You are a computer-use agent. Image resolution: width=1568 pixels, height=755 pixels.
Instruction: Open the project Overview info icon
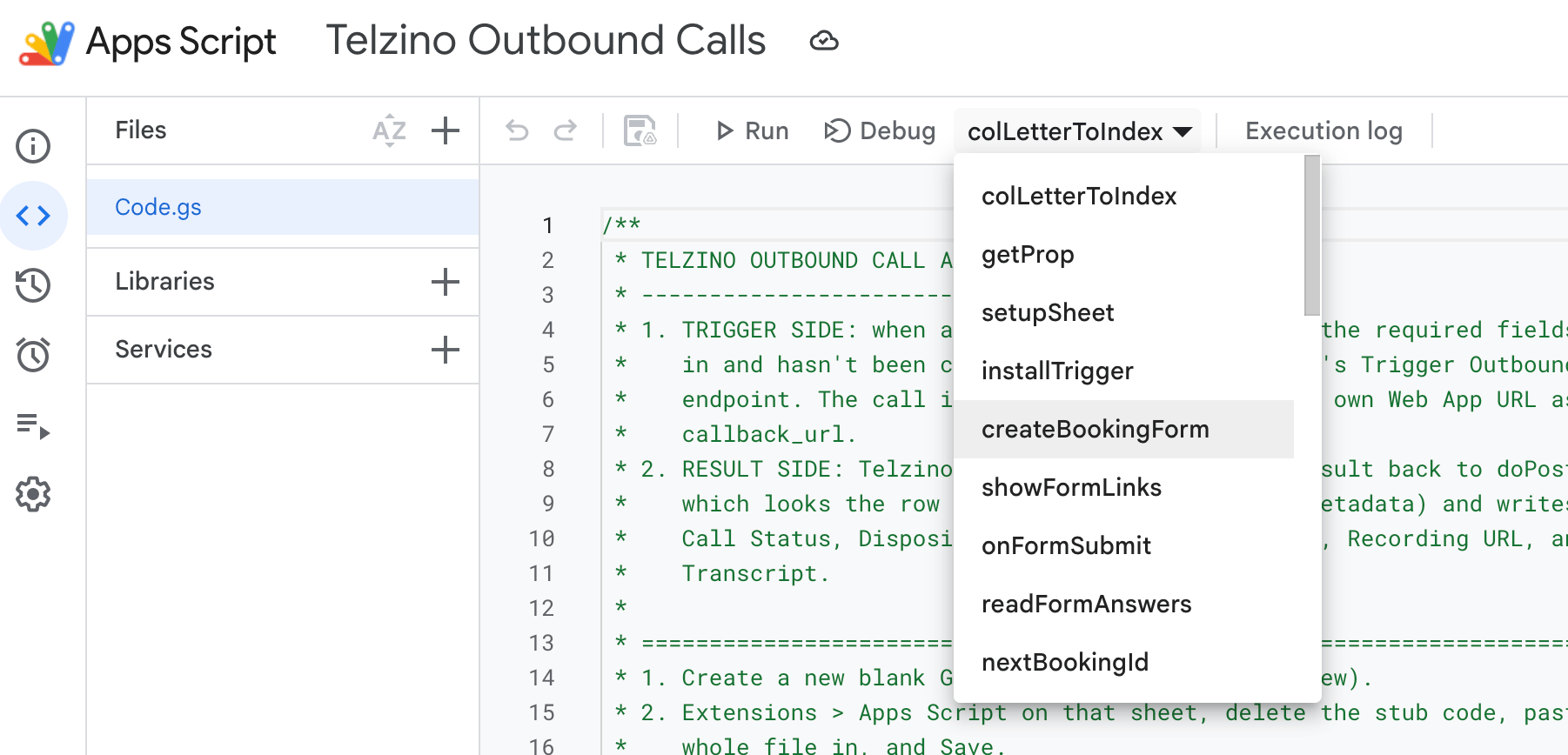(x=33, y=146)
